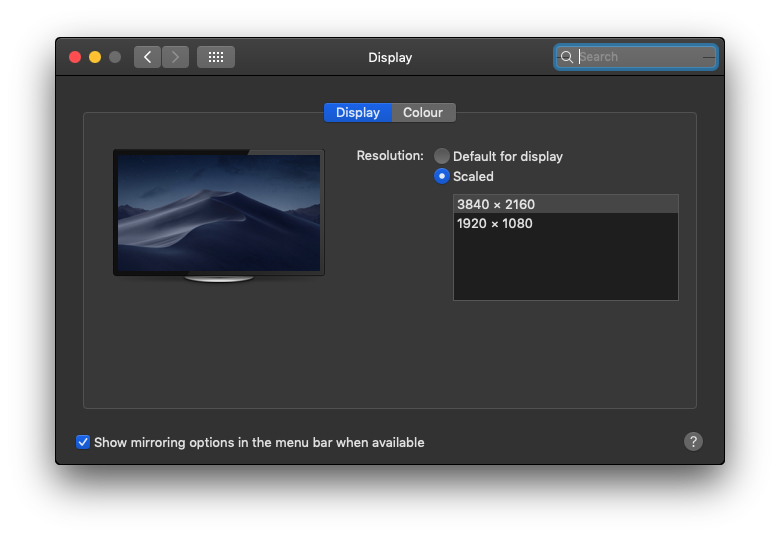The width and height of the screenshot is (780, 538).
Task: Switch to the Colour tab
Action: [423, 113]
